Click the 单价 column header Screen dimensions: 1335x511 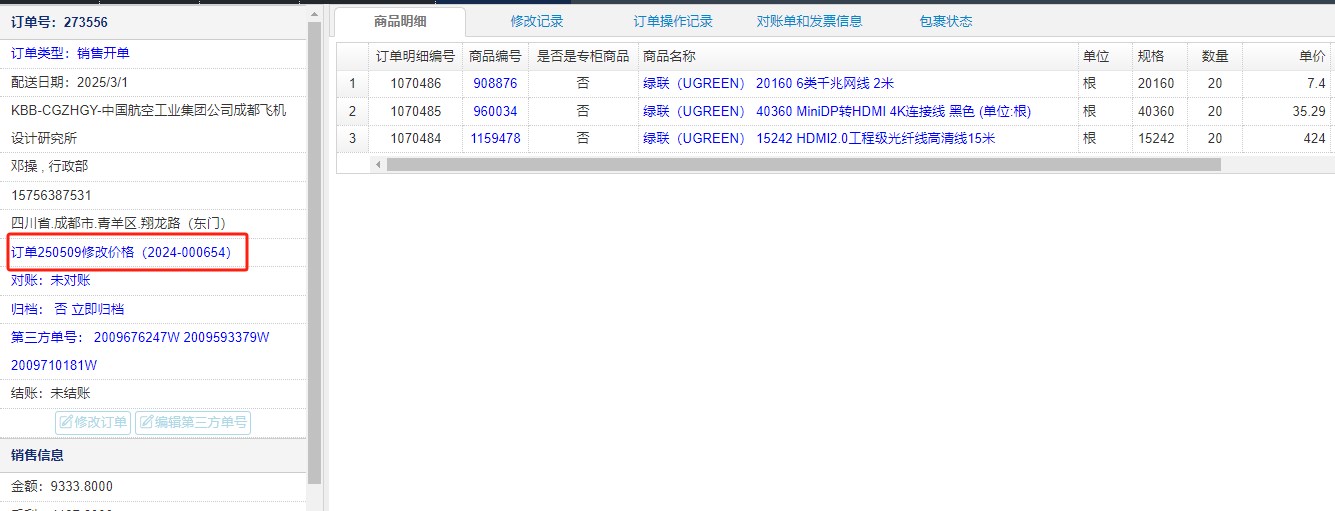coord(1287,56)
